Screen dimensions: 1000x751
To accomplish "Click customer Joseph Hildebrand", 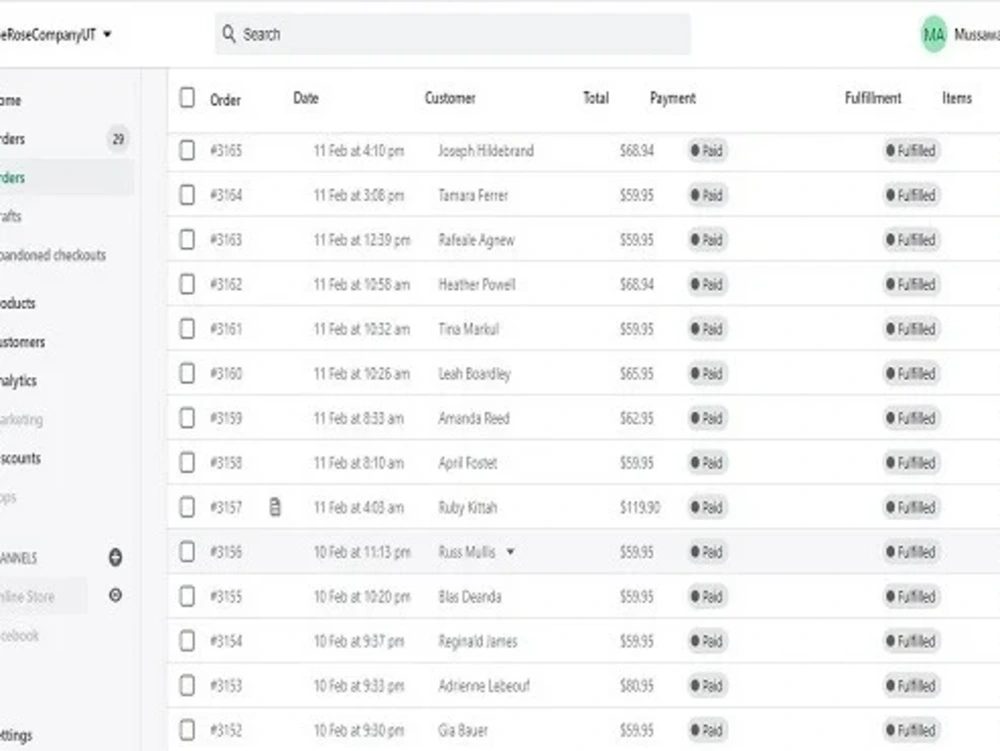I will (x=486, y=151).
